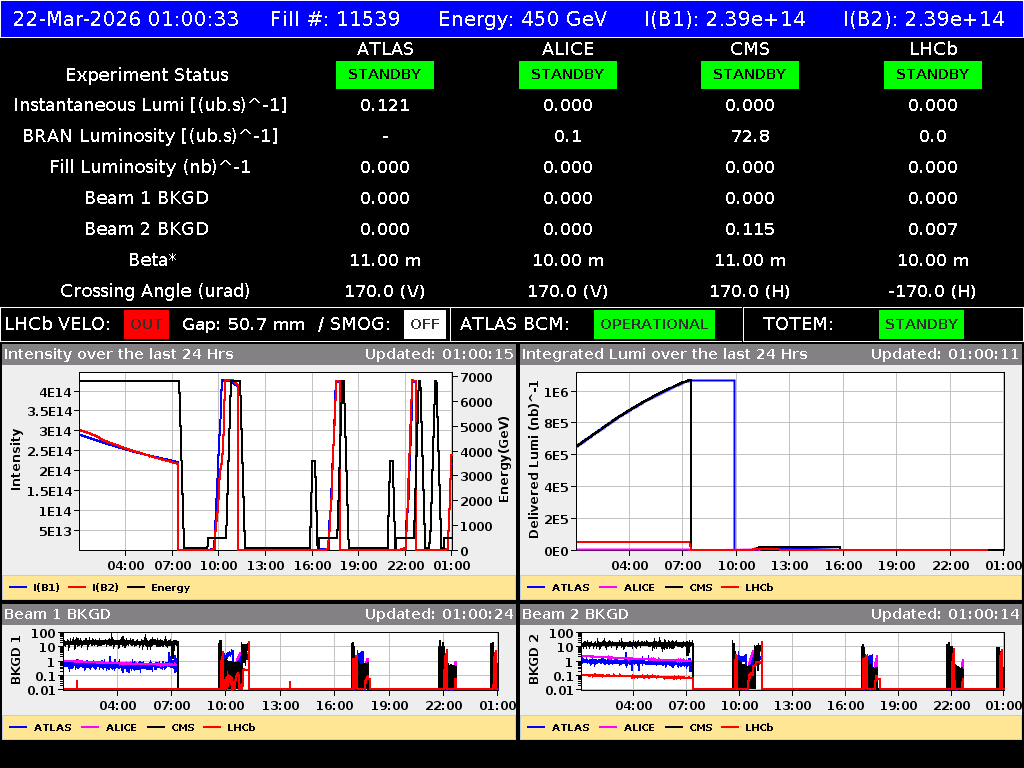Viewport: 1024px width, 768px height.
Task: Expand the Intensity over last 24 Hrs panel
Action: point(120,353)
